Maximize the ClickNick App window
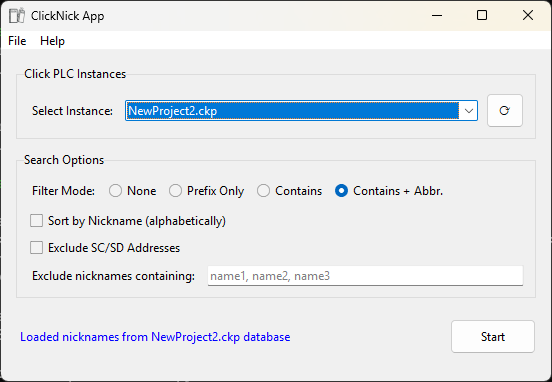The image size is (552, 382). [x=482, y=15]
